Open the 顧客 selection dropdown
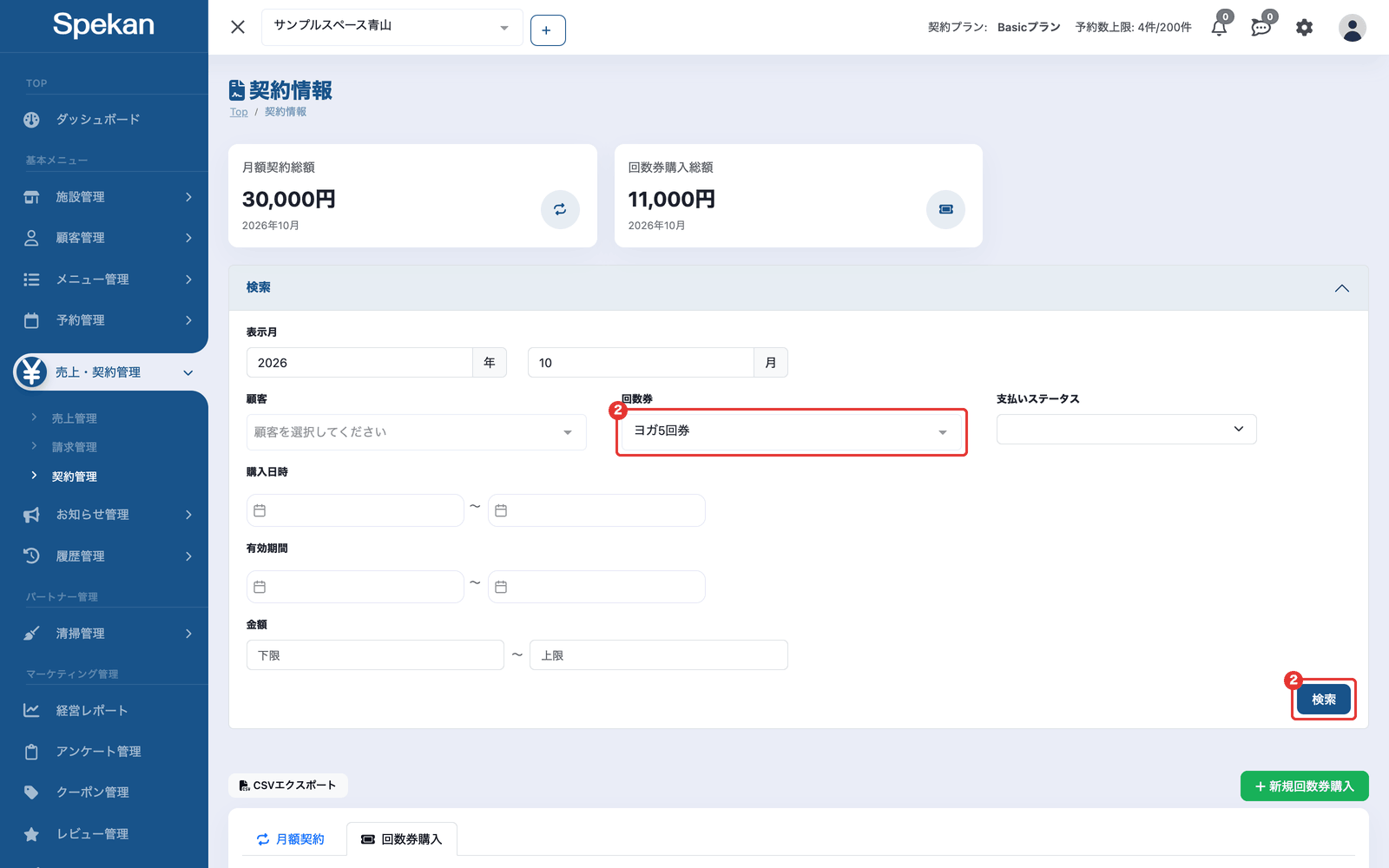This screenshot has height=868, width=1389. 417,432
